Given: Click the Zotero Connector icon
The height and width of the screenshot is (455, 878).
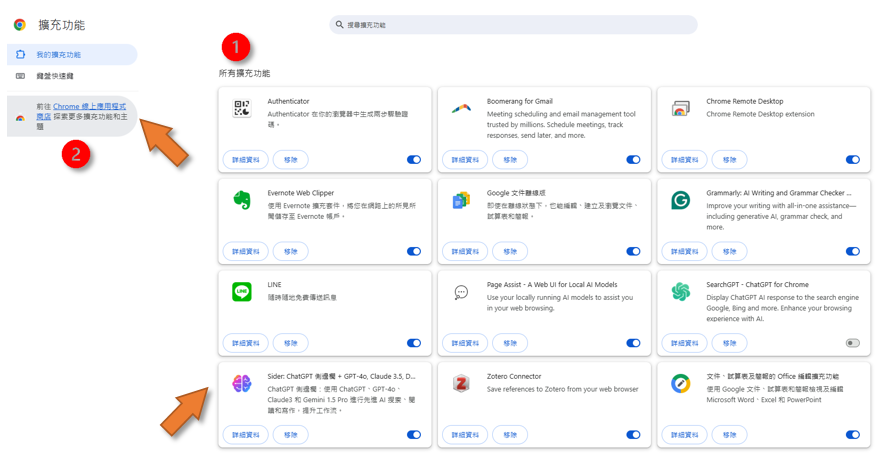Looking at the screenshot, I should 461,383.
